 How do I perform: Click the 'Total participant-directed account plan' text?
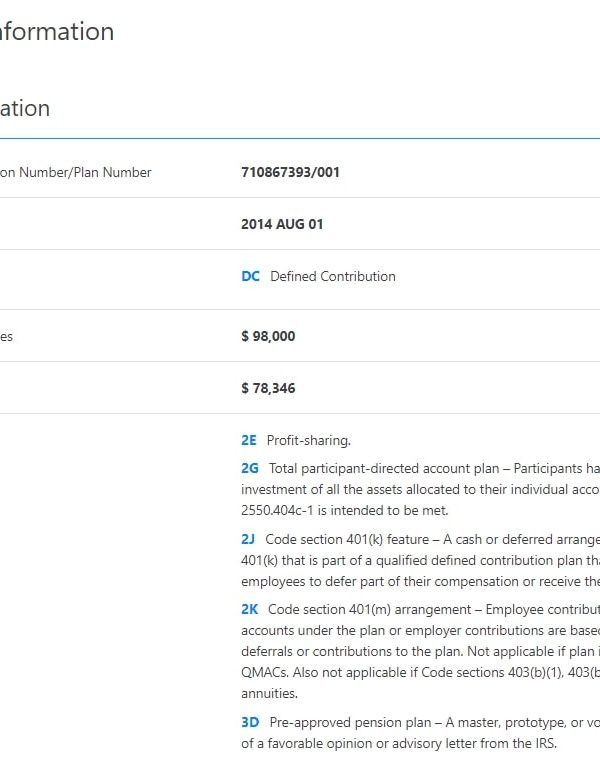(390, 467)
